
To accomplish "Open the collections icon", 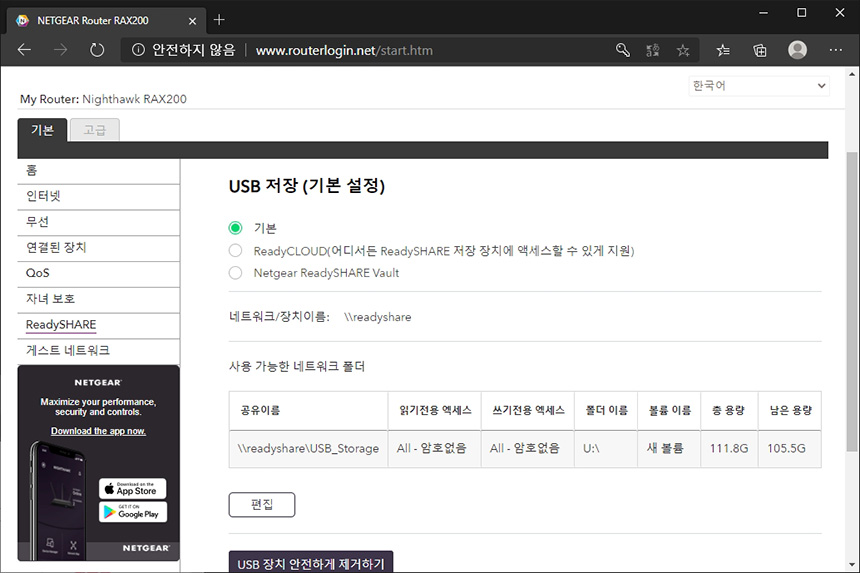I will 760,50.
